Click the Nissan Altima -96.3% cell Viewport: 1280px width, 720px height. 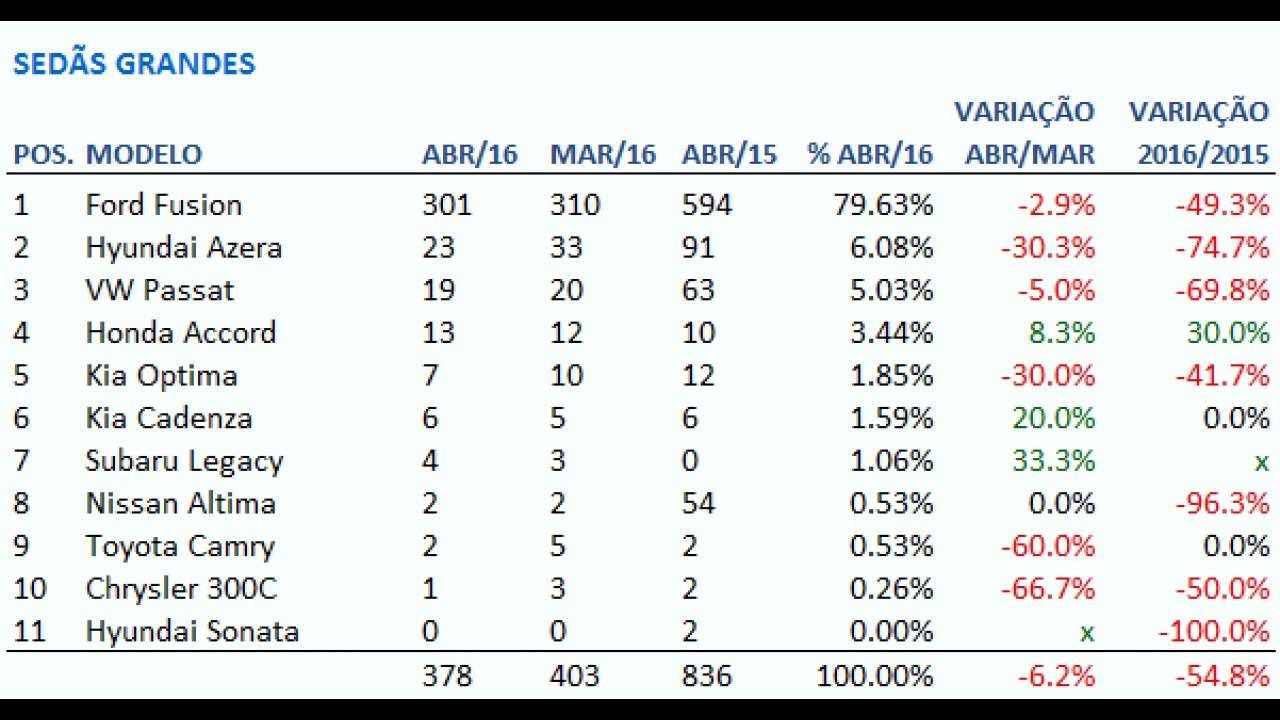point(1222,504)
